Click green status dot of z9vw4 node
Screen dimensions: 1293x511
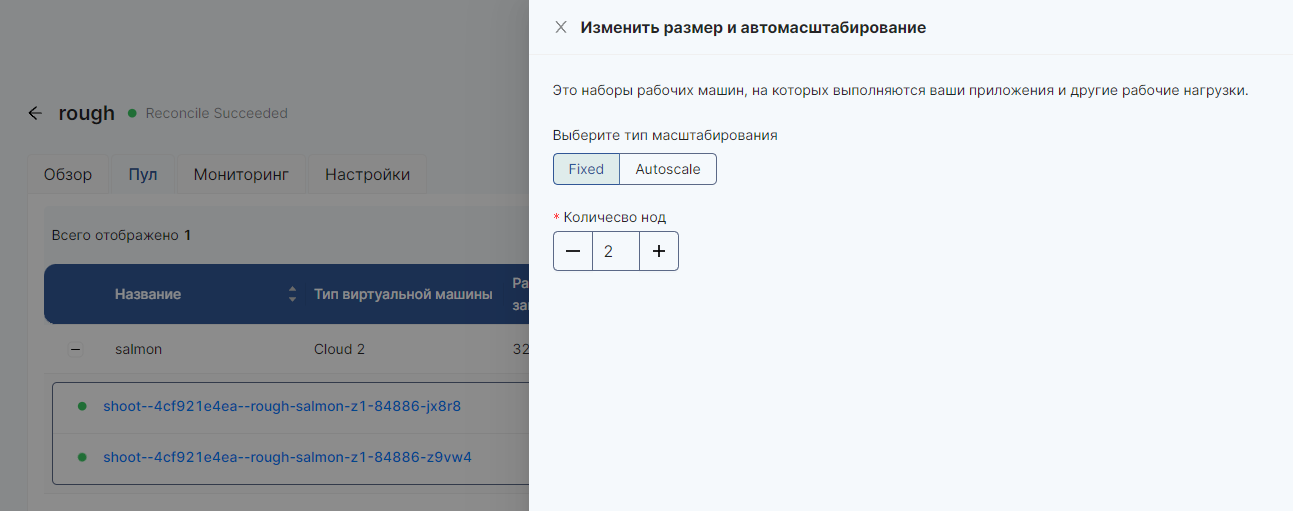point(82,458)
